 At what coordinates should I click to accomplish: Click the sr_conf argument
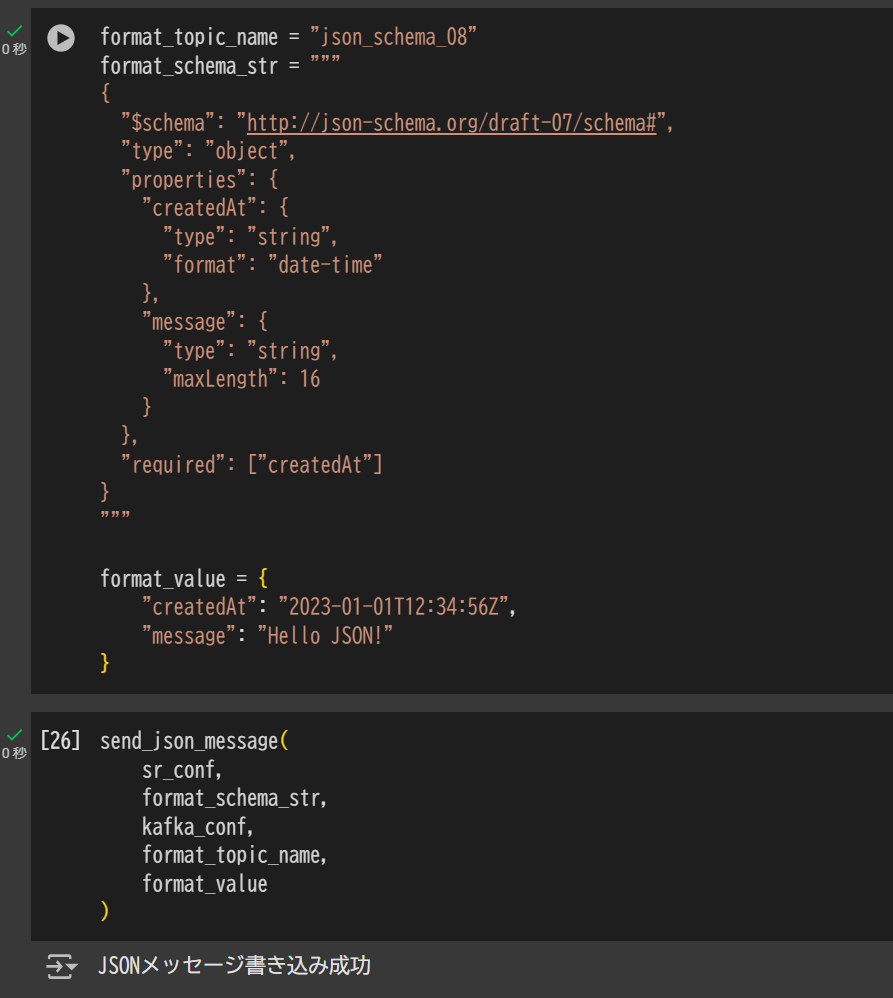[181, 770]
